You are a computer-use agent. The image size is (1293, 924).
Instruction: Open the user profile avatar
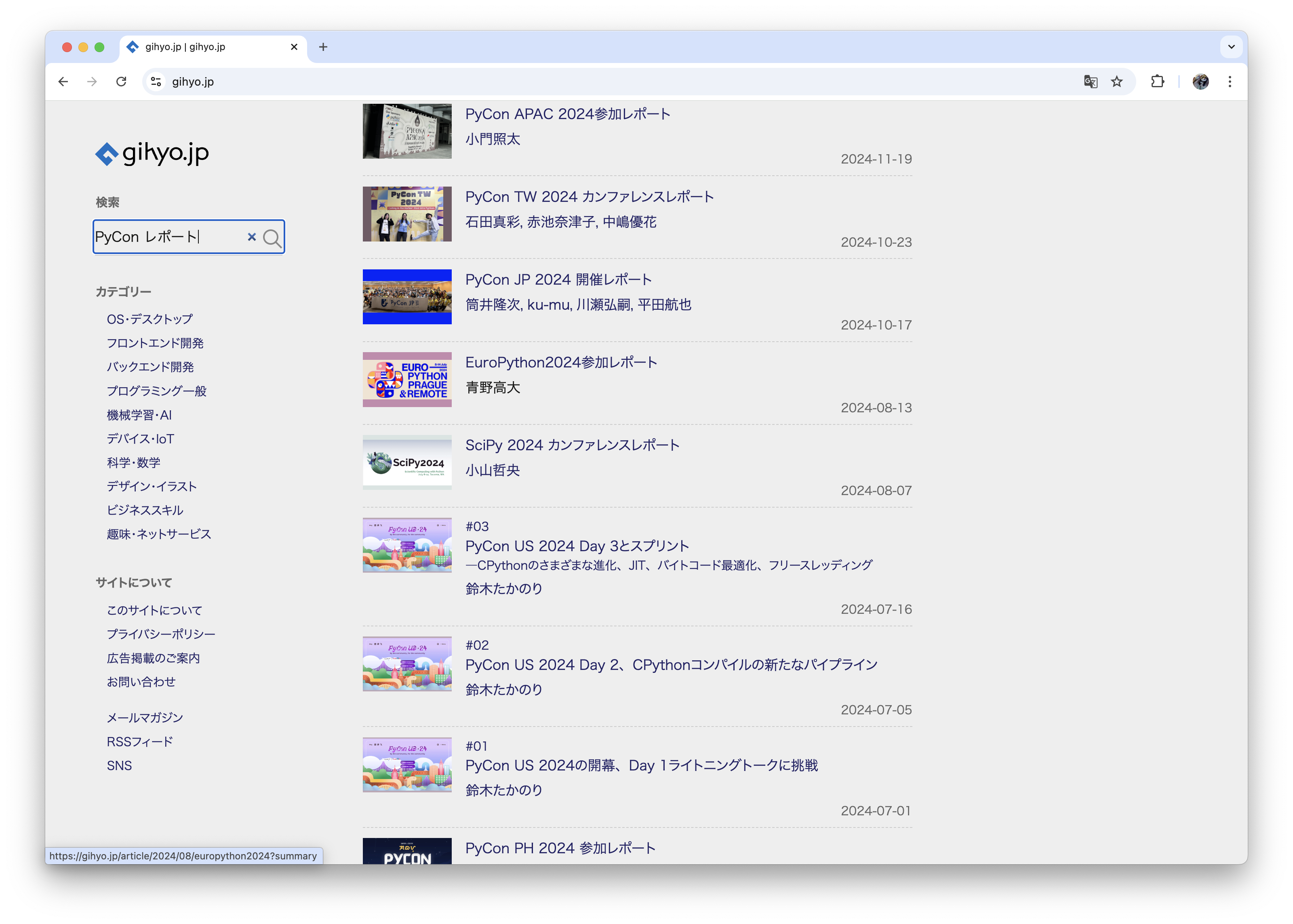point(1200,82)
